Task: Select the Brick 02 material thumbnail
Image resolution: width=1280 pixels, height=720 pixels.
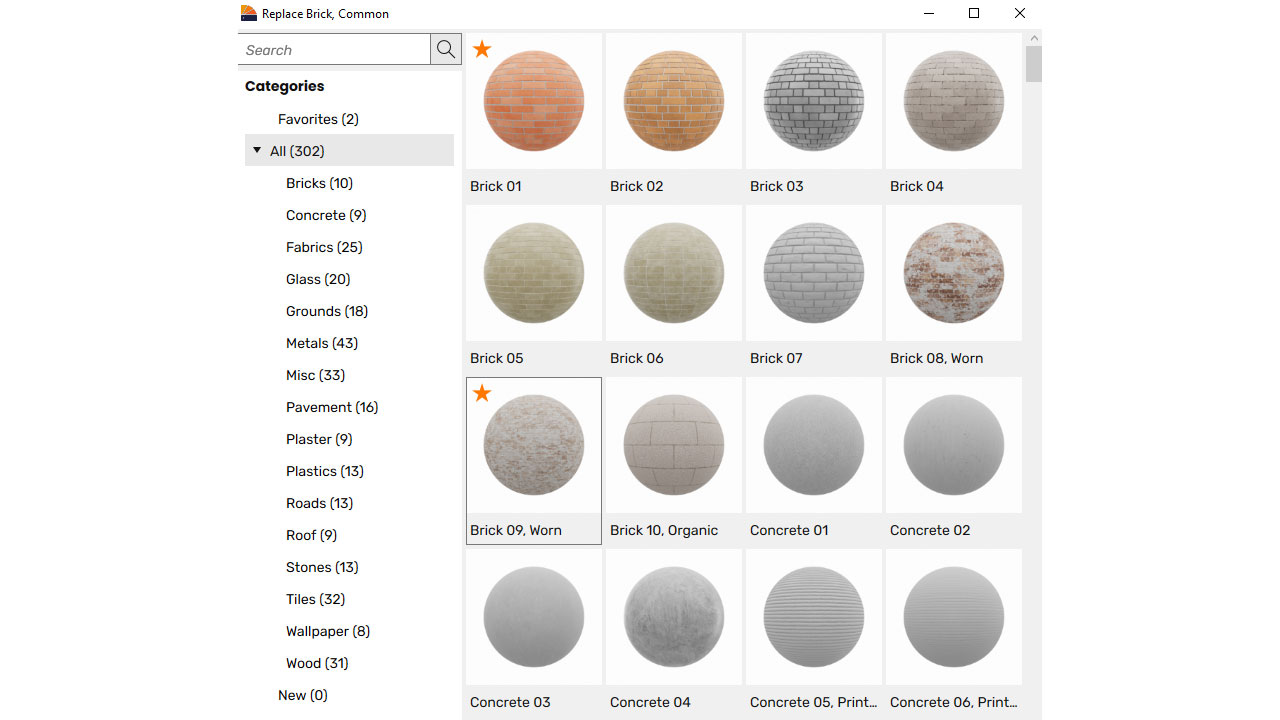Action: (x=674, y=101)
